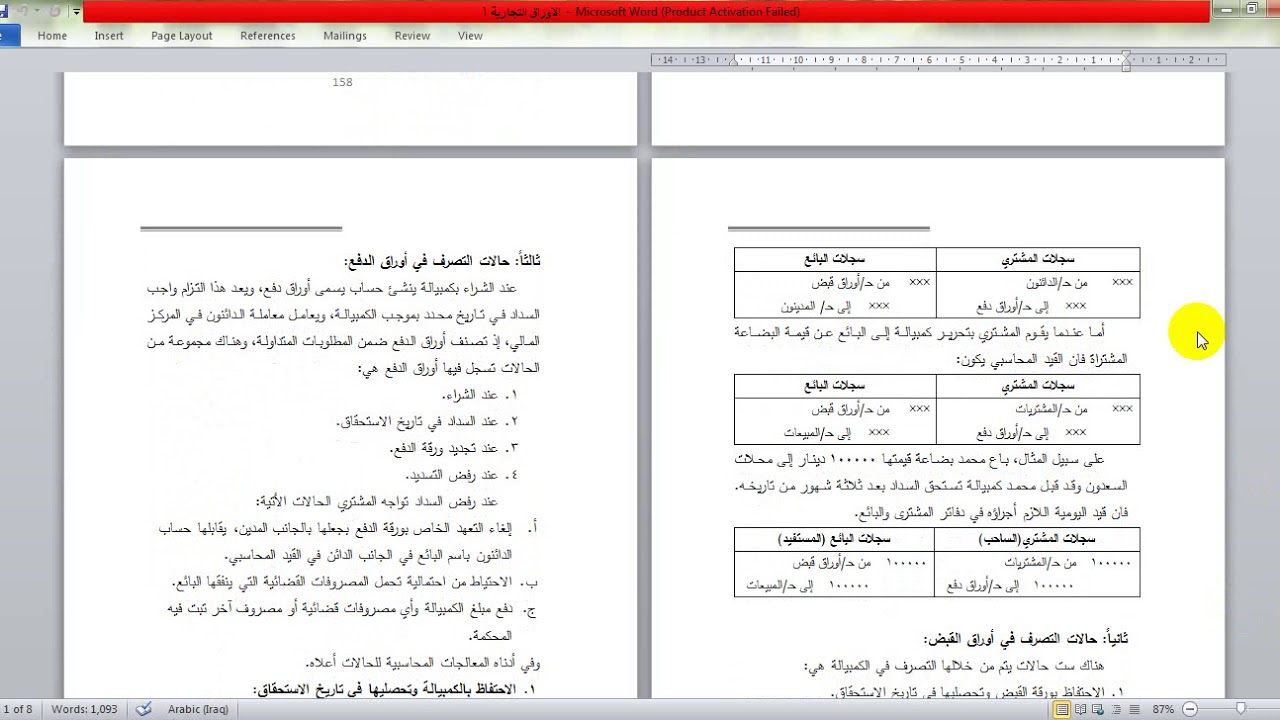This screenshot has width=1280, height=720.
Task: Switch to Draft view
Action: click(1136, 709)
